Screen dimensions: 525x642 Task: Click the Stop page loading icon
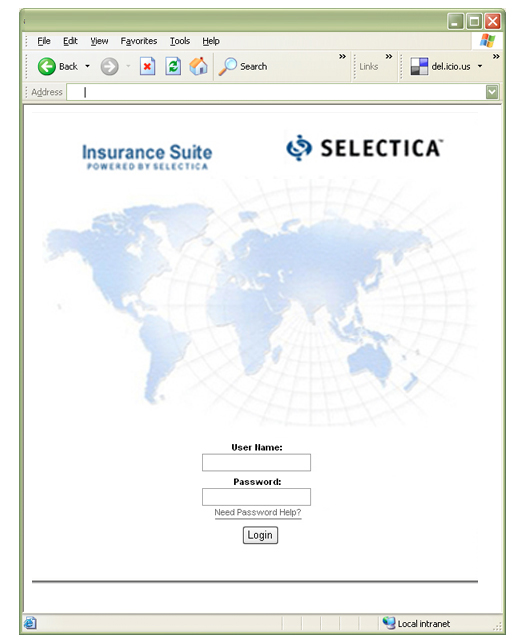[x=147, y=66]
